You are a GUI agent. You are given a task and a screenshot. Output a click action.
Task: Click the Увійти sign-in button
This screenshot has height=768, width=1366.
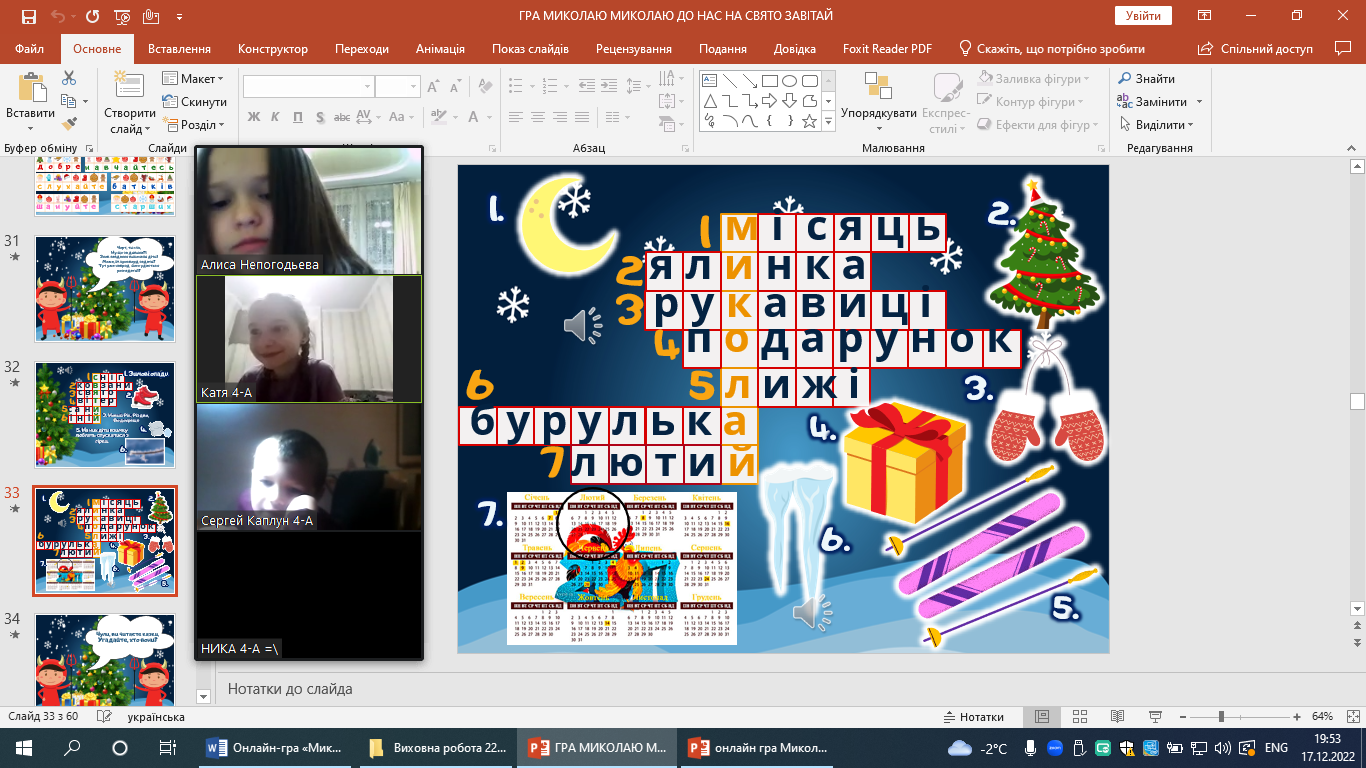[x=1142, y=16]
